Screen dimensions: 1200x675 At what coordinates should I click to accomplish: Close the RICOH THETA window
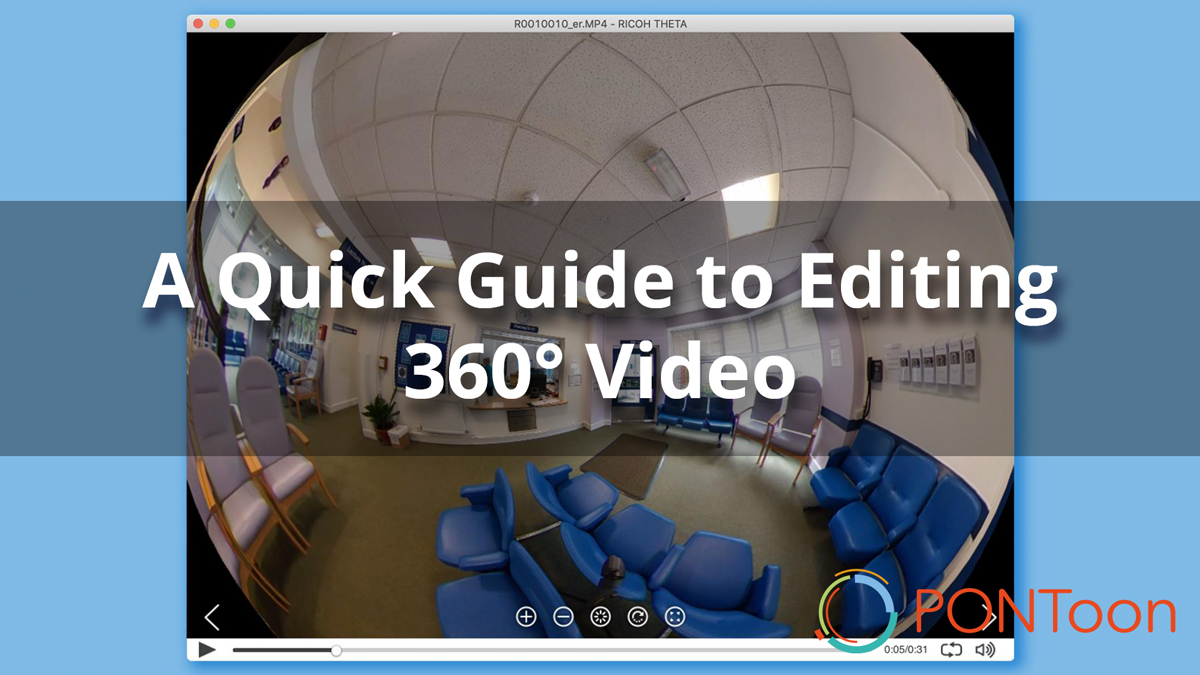(198, 23)
